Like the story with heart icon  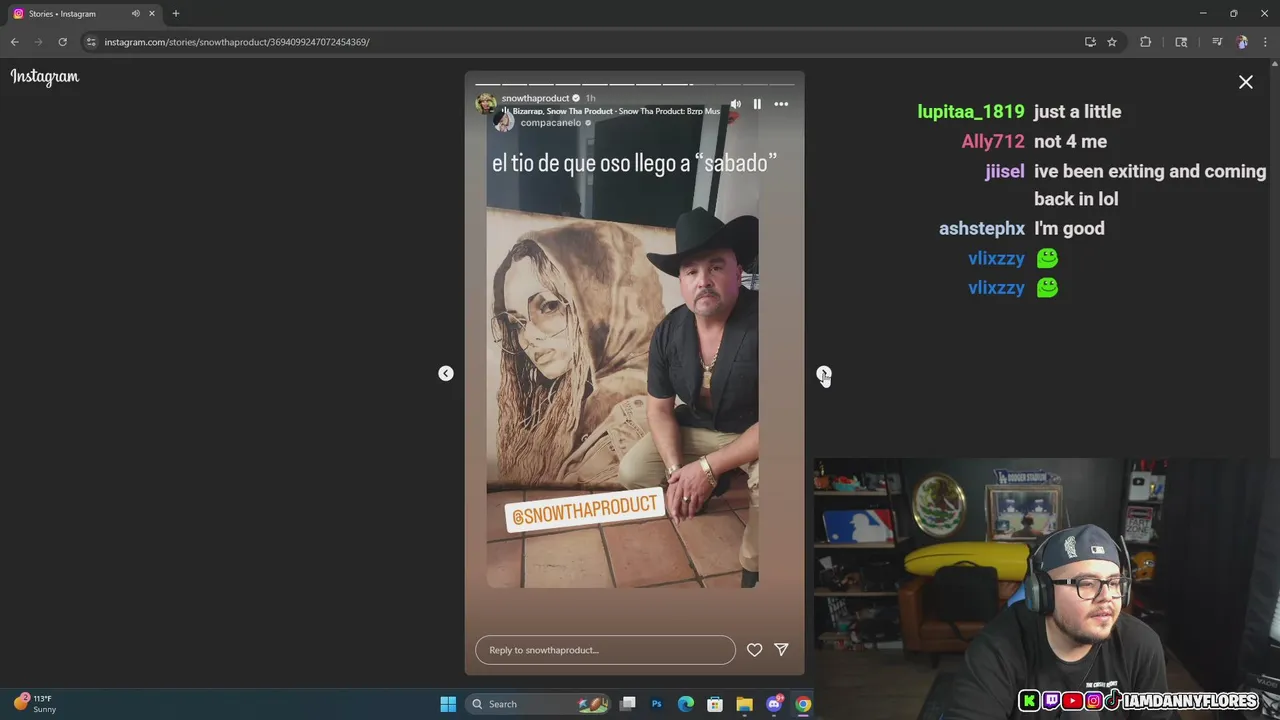[755, 650]
